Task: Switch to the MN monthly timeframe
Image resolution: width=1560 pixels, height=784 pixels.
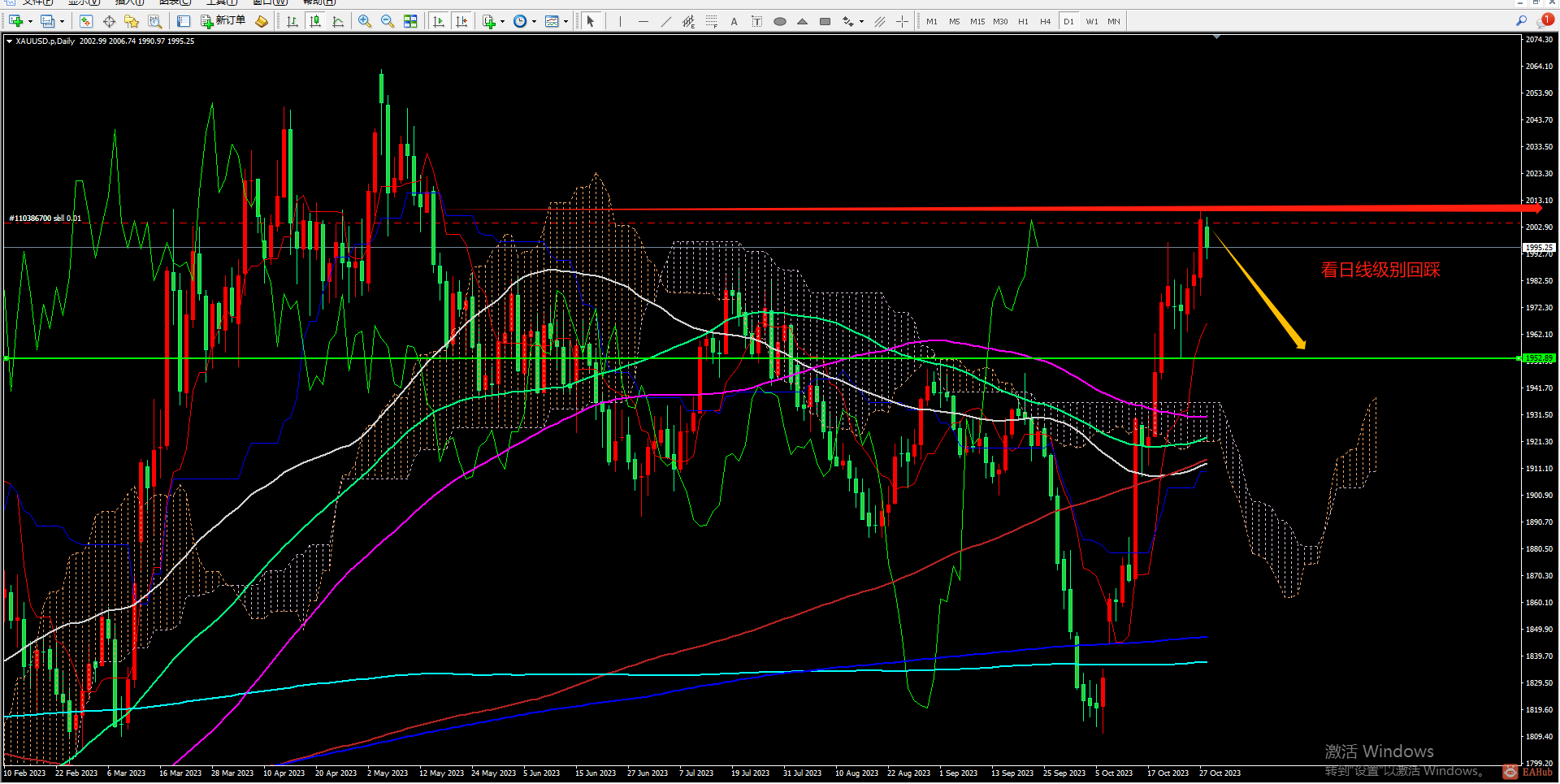Action: [1114, 21]
